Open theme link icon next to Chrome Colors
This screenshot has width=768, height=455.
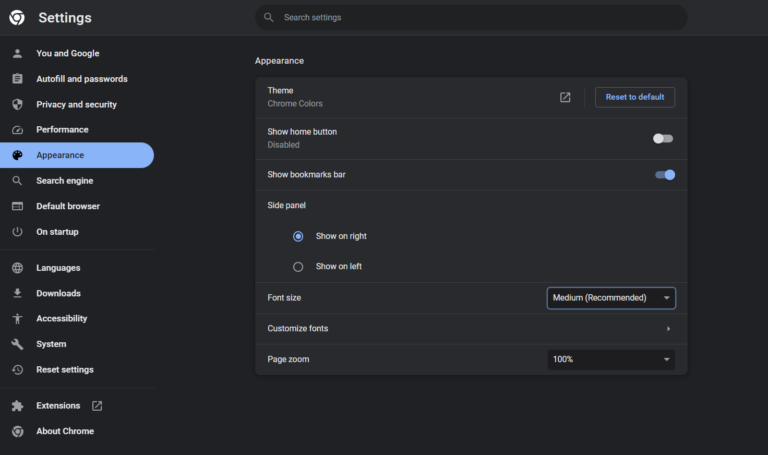click(565, 97)
